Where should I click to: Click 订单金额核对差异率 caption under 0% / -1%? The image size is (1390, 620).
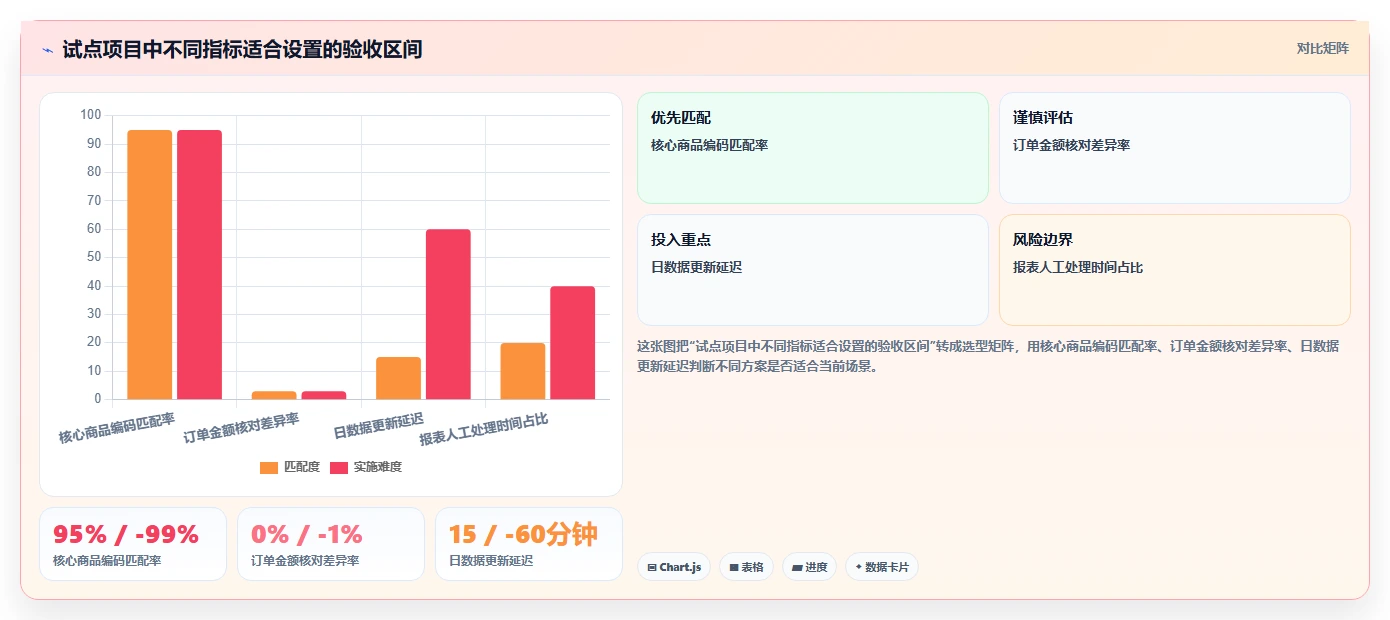click(305, 561)
